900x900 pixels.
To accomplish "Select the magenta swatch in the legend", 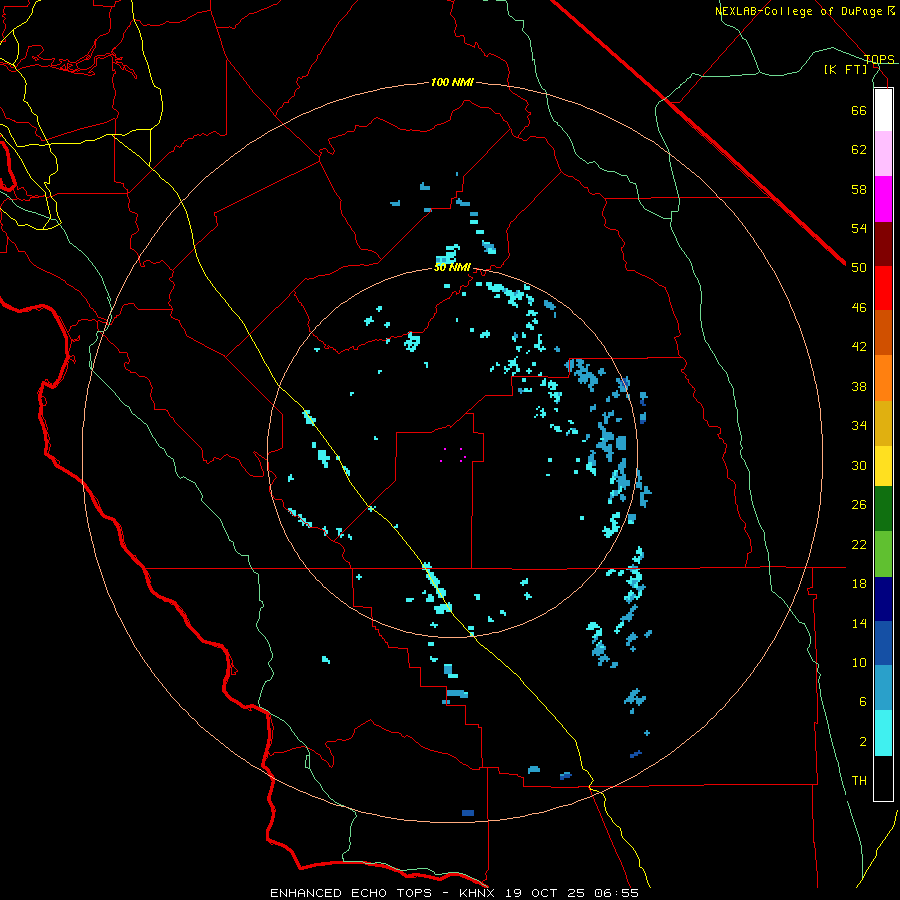I will (x=883, y=199).
